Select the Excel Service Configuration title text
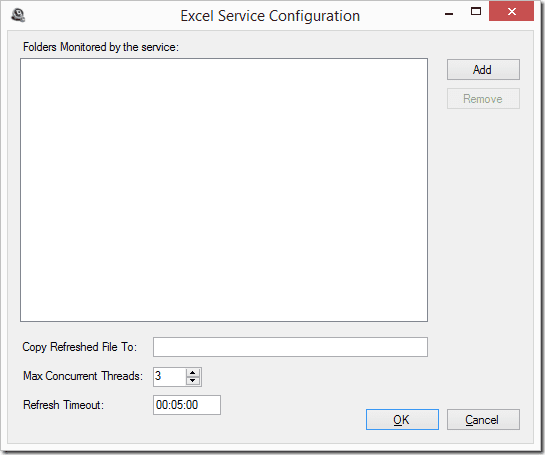This screenshot has width=545, height=455. [270, 16]
